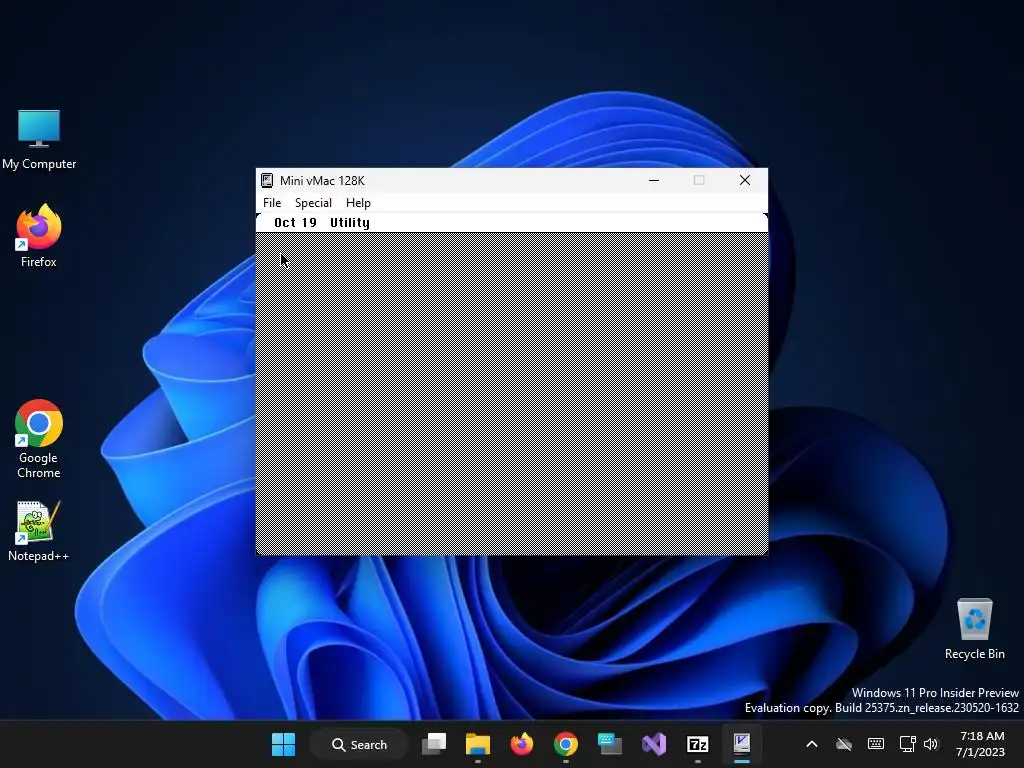Close the Mini vMac 128K window
1024x768 pixels.
pyautogui.click(x=744, y=180)
